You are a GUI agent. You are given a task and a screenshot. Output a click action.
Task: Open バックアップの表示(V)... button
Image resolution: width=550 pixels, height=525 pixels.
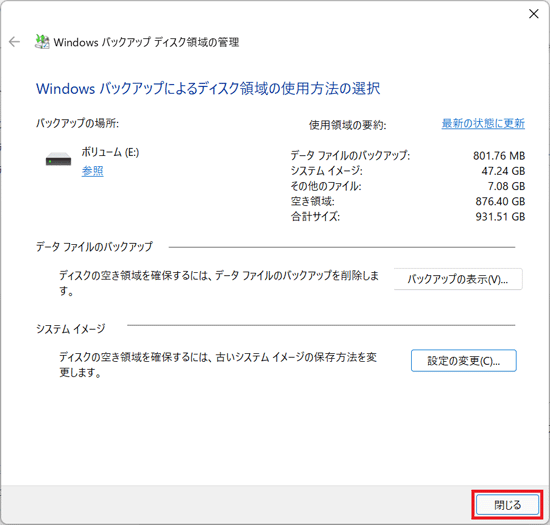[x=458, y=279]
